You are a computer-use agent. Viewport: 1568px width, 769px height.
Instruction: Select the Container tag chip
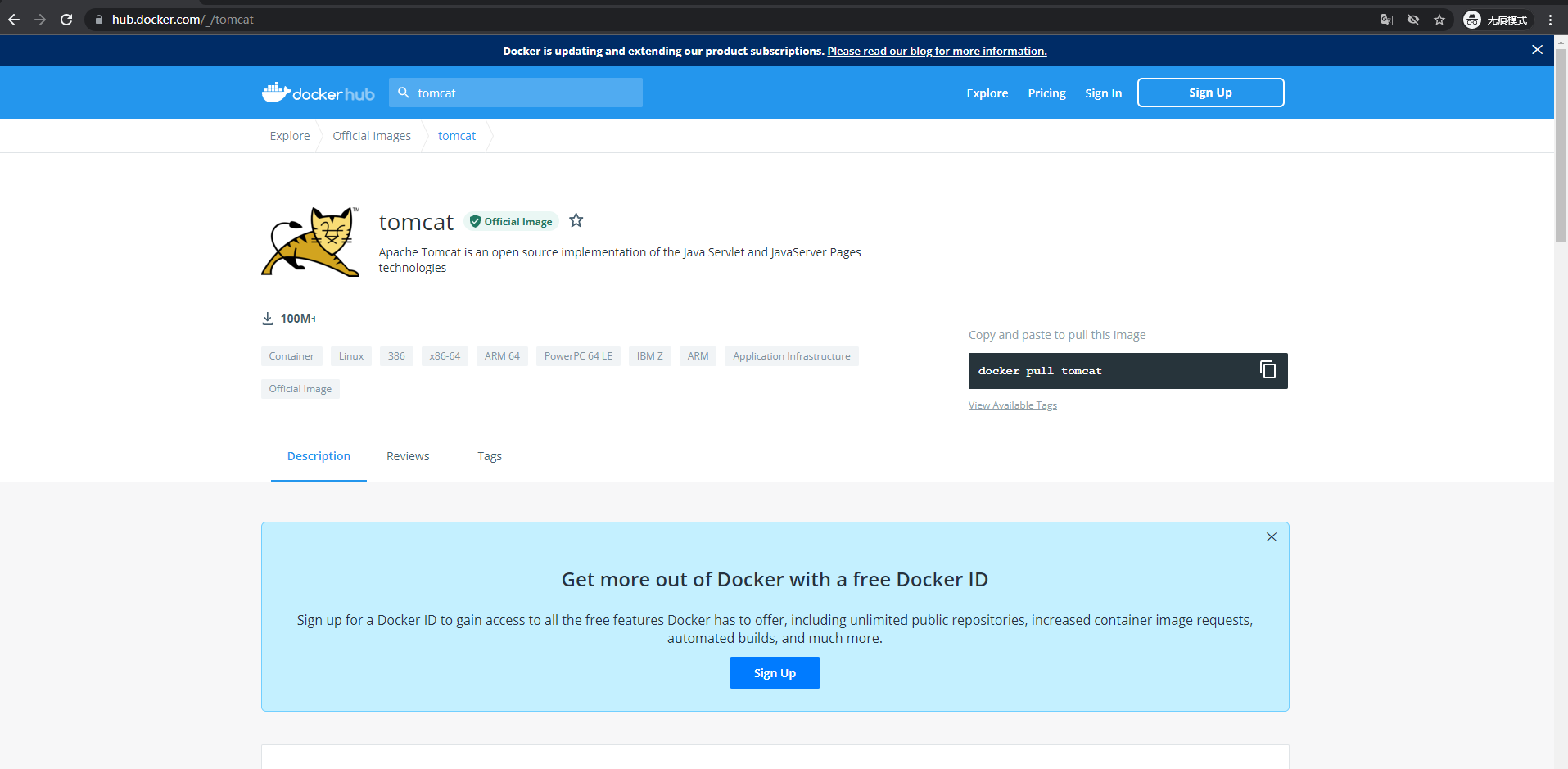coord(291,356)
